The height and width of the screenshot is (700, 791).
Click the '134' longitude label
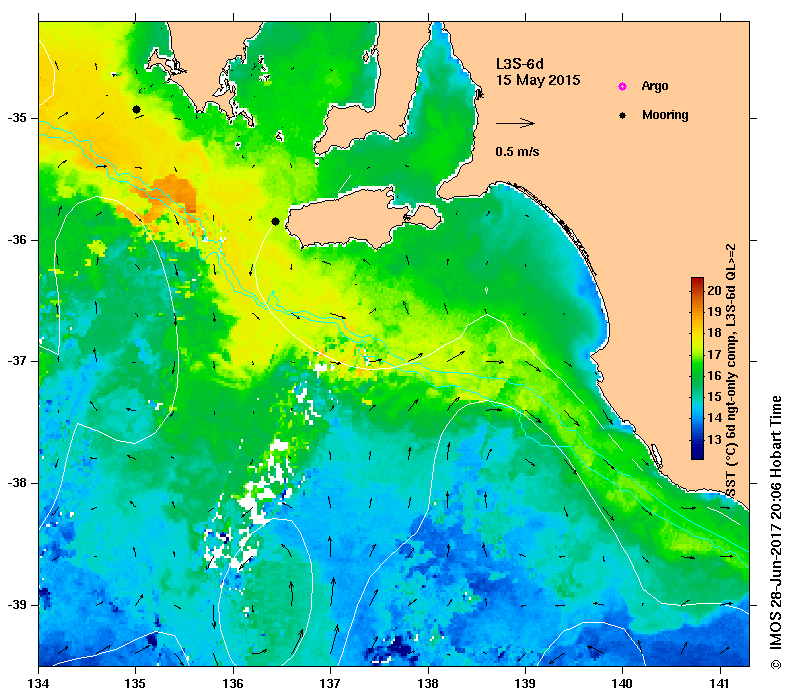point(39,684)
